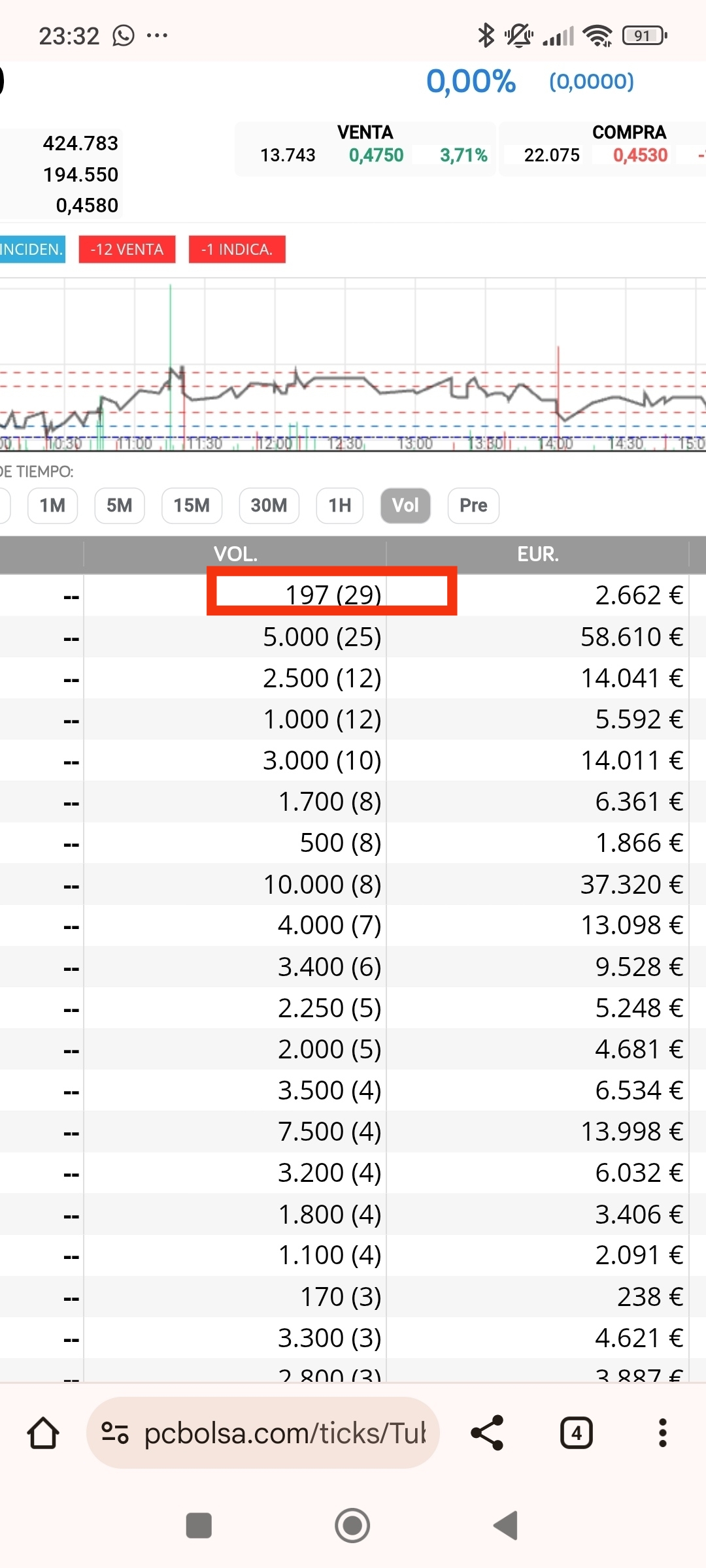The height and width of the screenshot is (1568, 706).
Task: Tap the site settings icon in address bar
Action: (x=115, y=1433)
